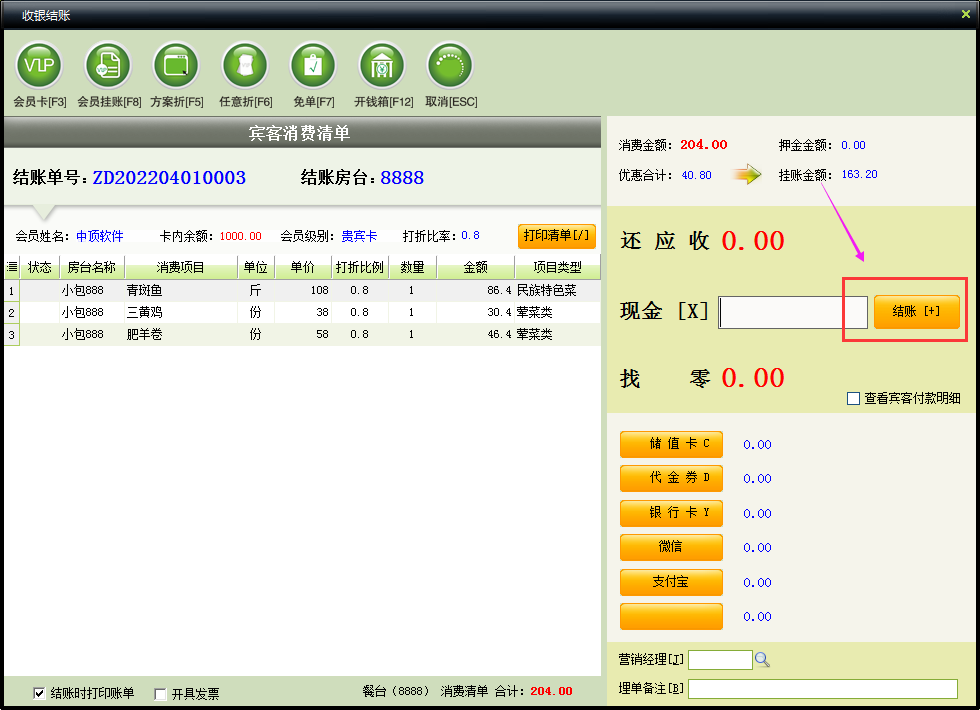Click the 状态 column header
Image resolution: width=980 pixels, height=710 pixels.
tap(40, 268)
